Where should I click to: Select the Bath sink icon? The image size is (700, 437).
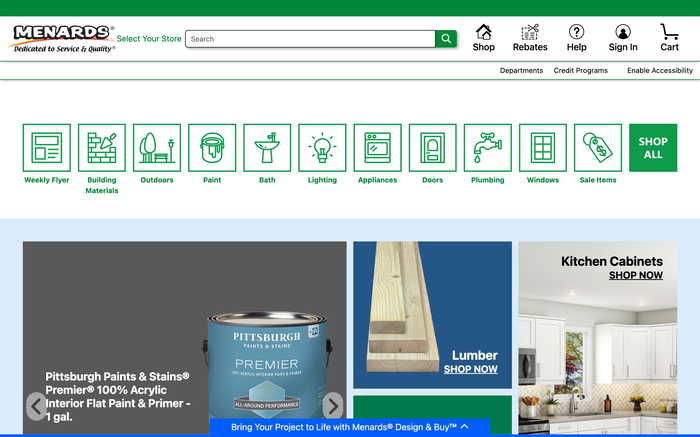coord(267,148)
